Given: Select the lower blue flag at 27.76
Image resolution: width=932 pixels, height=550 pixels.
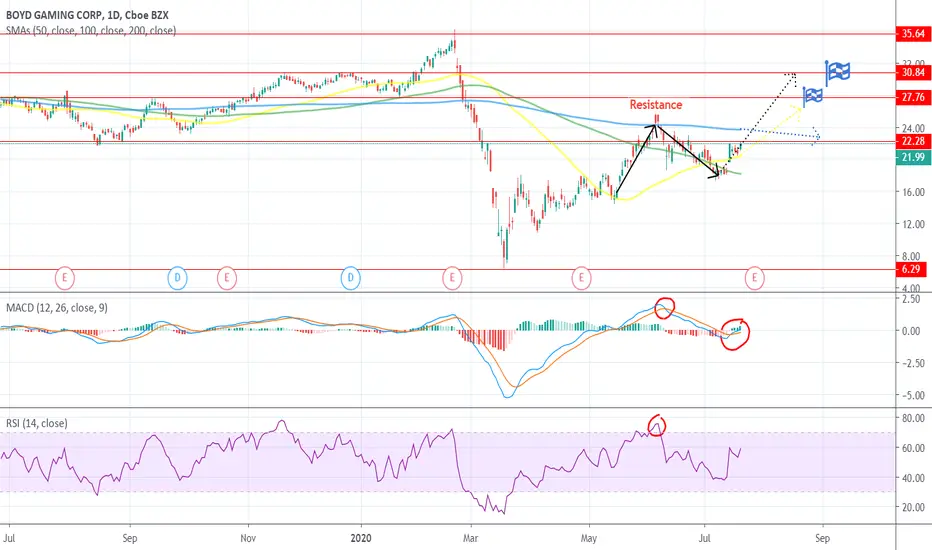Looking at the screenshot, I should tap(812, 96).
